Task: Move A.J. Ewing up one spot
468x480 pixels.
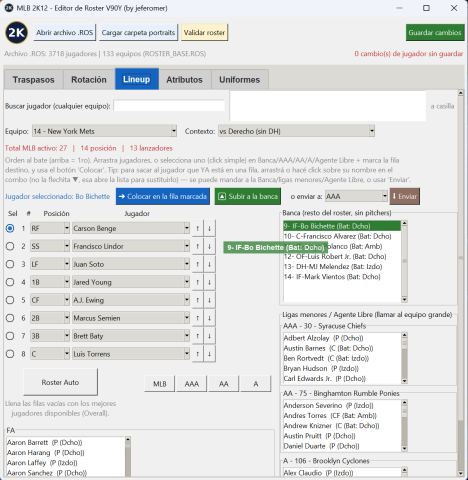Action: pyautogui.click(x=198, y=300)
